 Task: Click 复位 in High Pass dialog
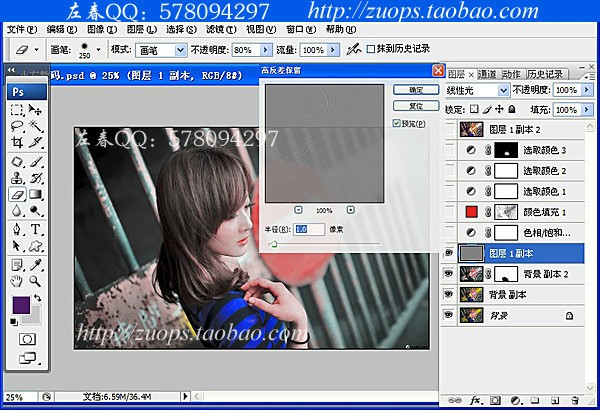tap(416, 106)
